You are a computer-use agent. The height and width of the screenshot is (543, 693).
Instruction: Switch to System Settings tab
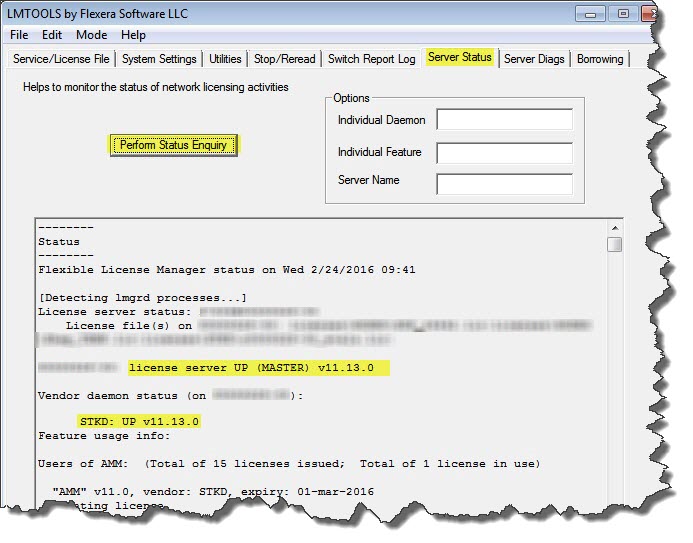[x=159, y=59]
